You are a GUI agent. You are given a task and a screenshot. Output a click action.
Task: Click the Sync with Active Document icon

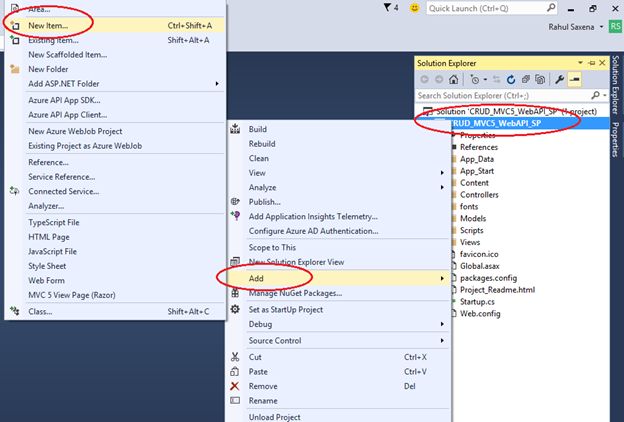click(x=496, y=80)
